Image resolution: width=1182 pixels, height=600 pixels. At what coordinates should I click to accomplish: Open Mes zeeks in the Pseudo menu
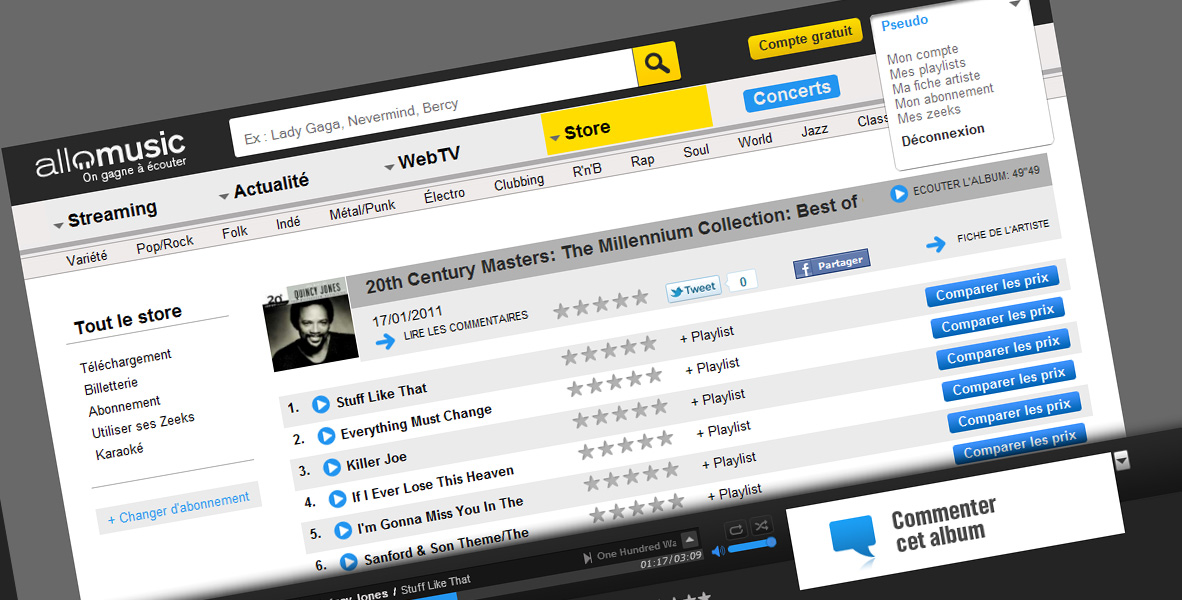click(x=929, y=113)
